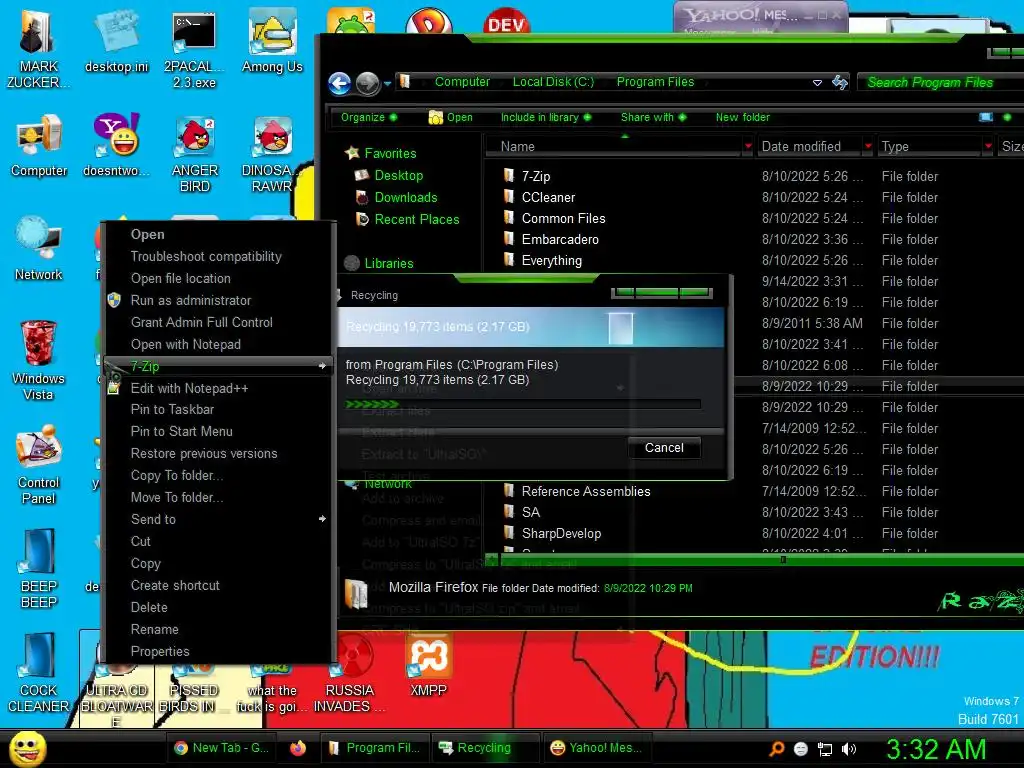Switch to Recycling taskbar button
The image size is (1024, 768).
[483, 748]
